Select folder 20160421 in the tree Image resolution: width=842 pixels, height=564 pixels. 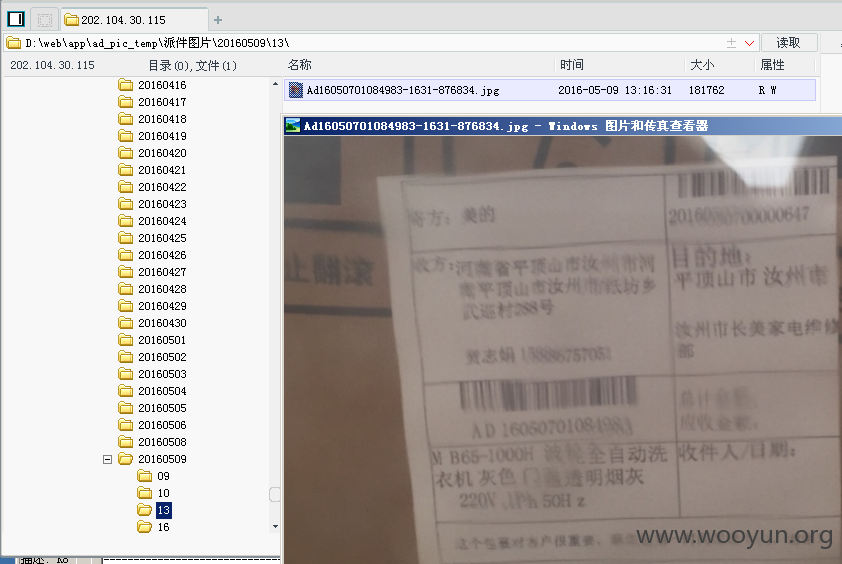click(x=162, y=170)
